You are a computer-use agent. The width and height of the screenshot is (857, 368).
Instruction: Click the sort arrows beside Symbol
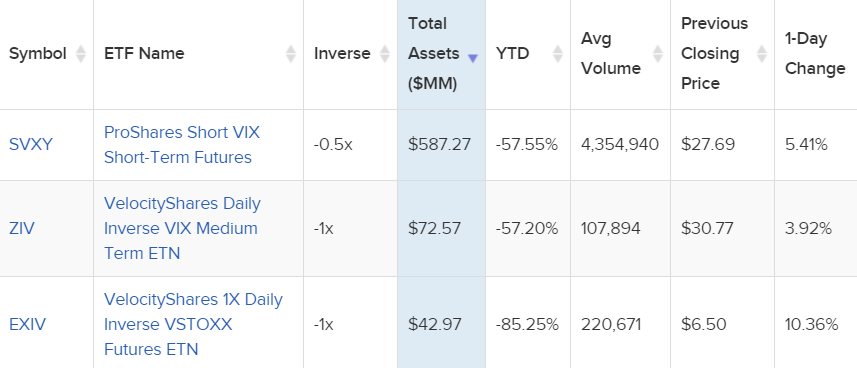(x=81, y=54)
